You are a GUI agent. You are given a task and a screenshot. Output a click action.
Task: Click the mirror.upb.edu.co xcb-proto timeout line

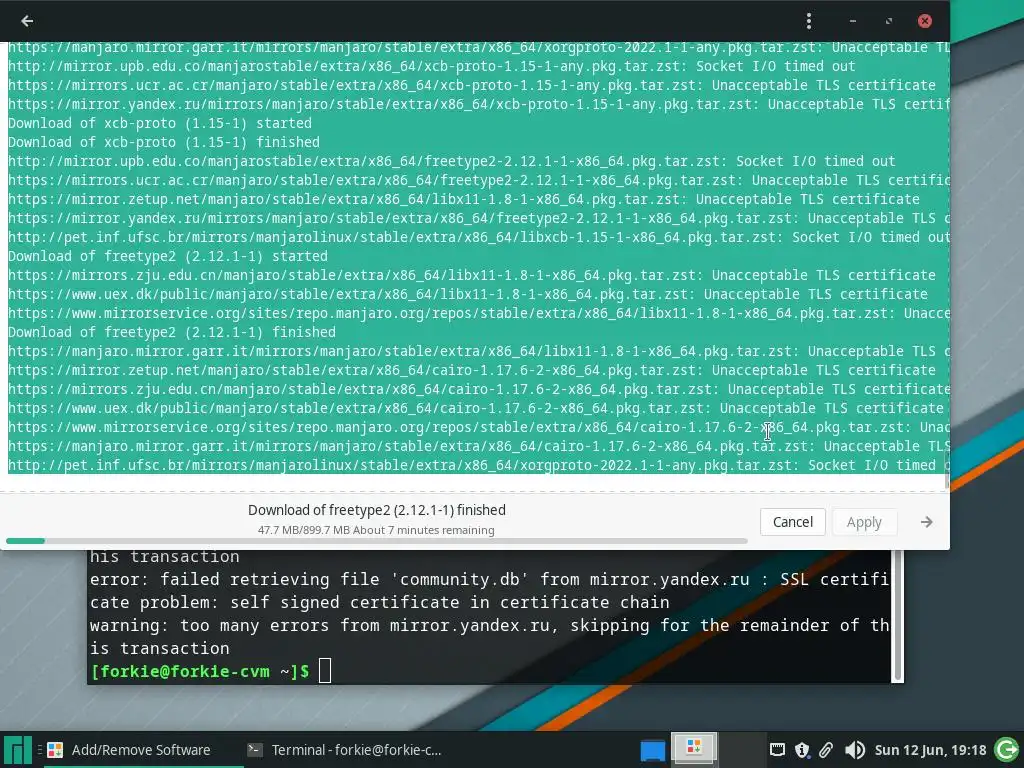pos(431,67)
